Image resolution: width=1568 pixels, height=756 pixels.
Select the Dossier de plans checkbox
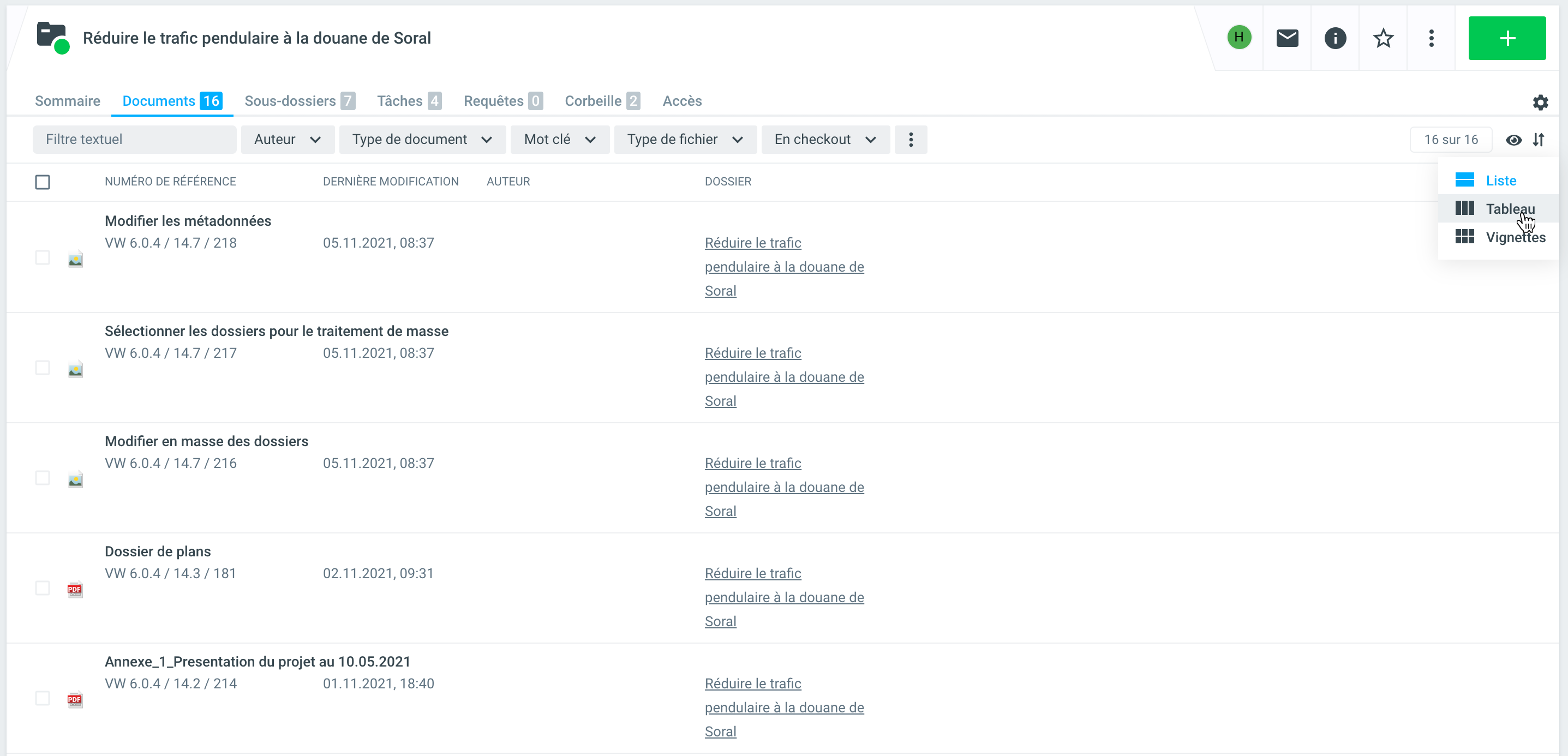pos(43,588)
